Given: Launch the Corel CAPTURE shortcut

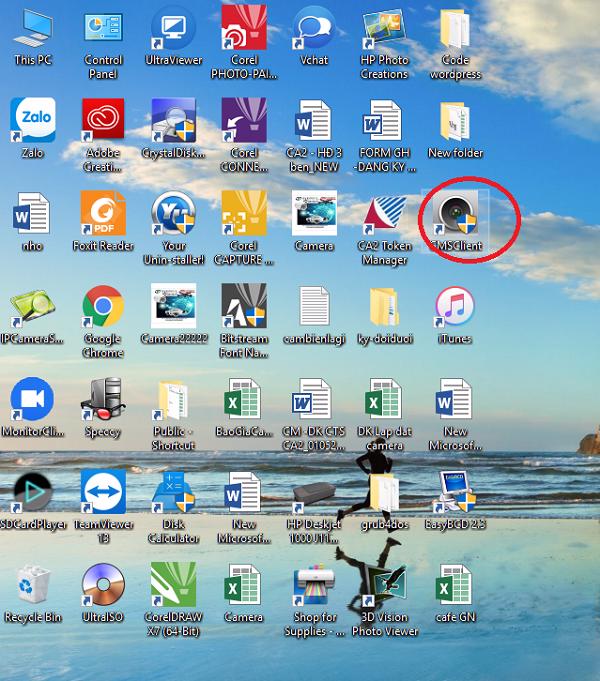Looking at the screenshot, I should click(244, 213).
